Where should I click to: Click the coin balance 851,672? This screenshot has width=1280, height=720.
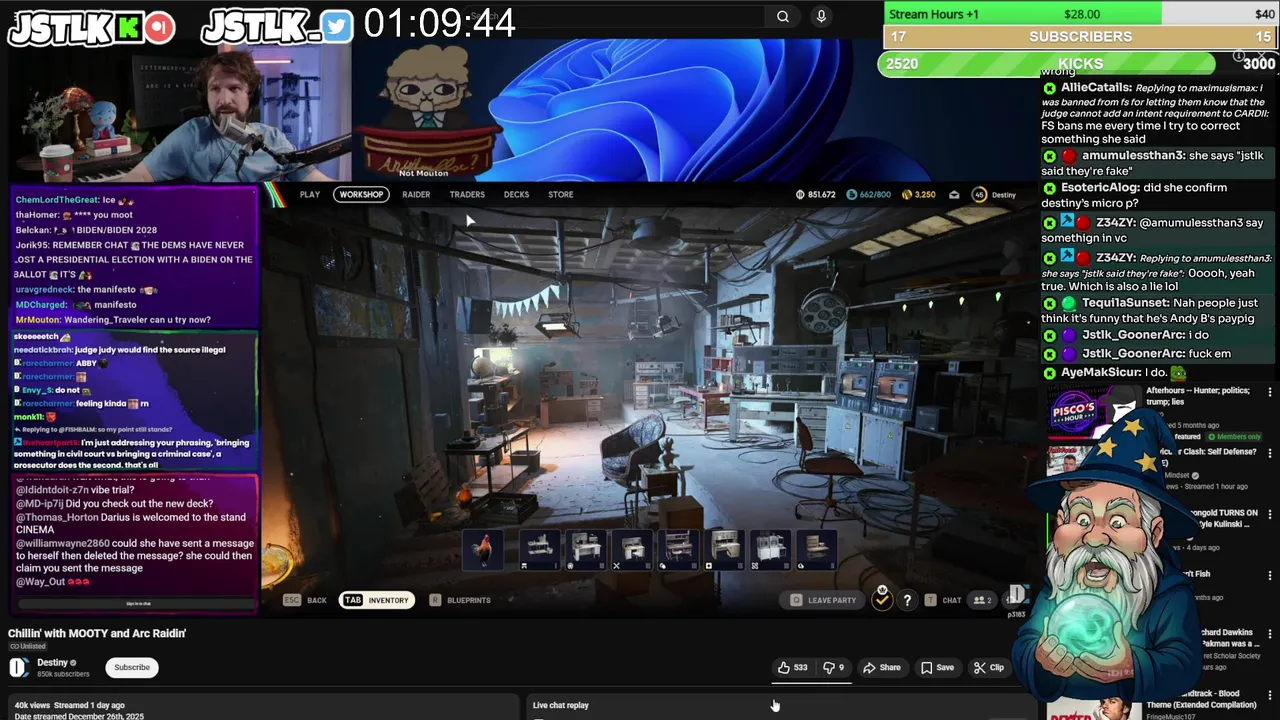click(815, 194)
